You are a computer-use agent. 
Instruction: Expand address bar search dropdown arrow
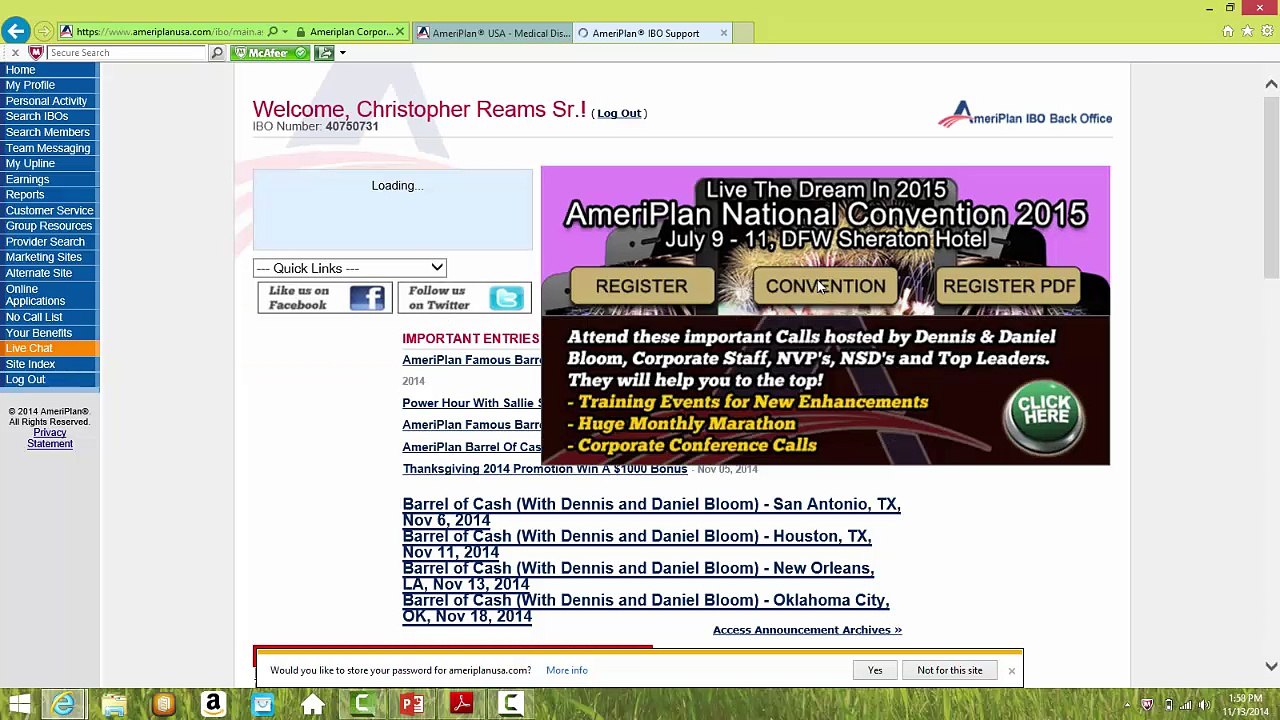286,32
